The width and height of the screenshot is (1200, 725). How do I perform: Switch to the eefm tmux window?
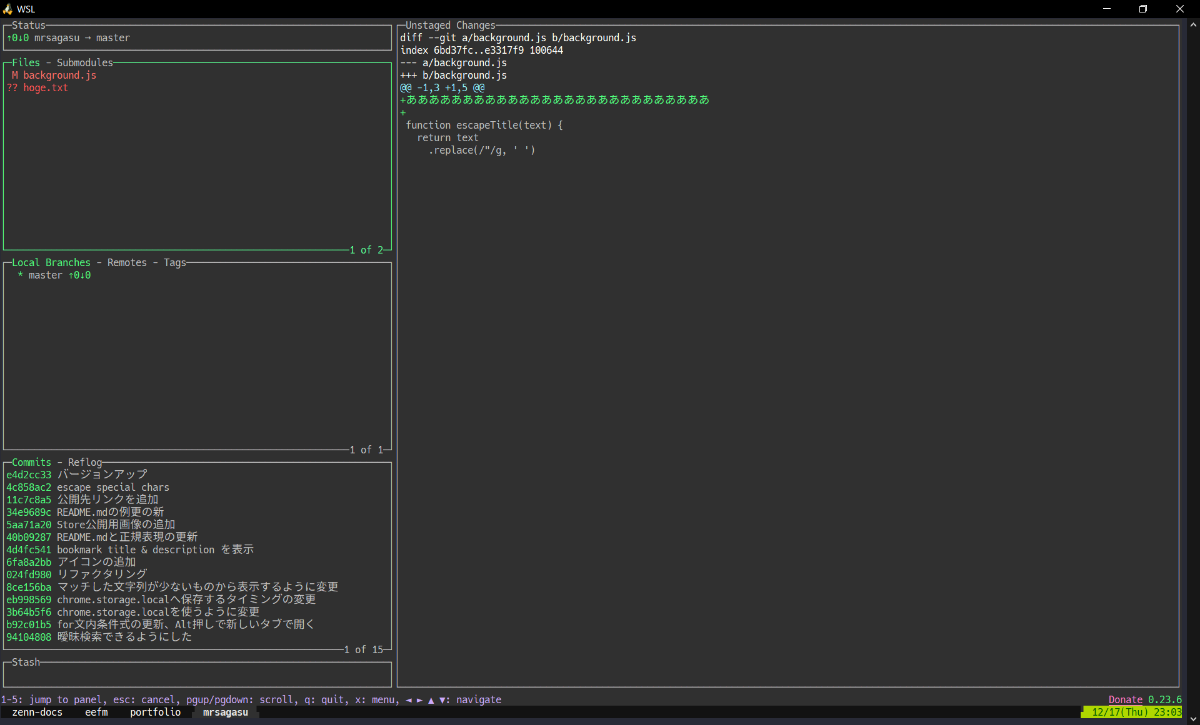click(x=96, y=712)
